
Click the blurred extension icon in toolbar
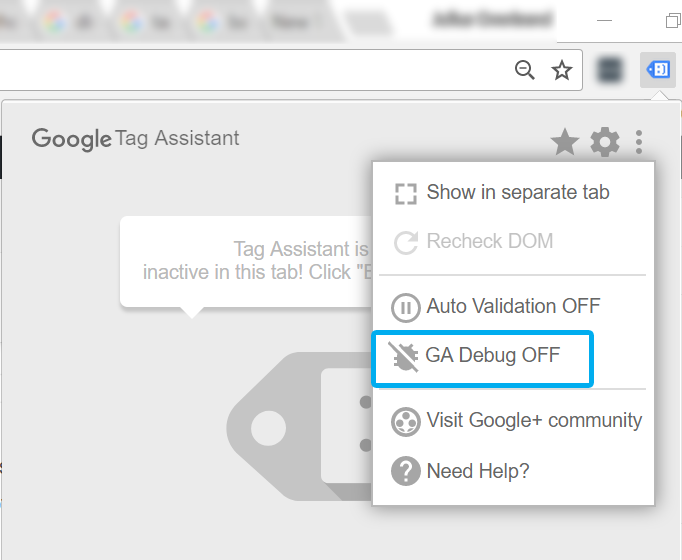[x=610, y=70]
